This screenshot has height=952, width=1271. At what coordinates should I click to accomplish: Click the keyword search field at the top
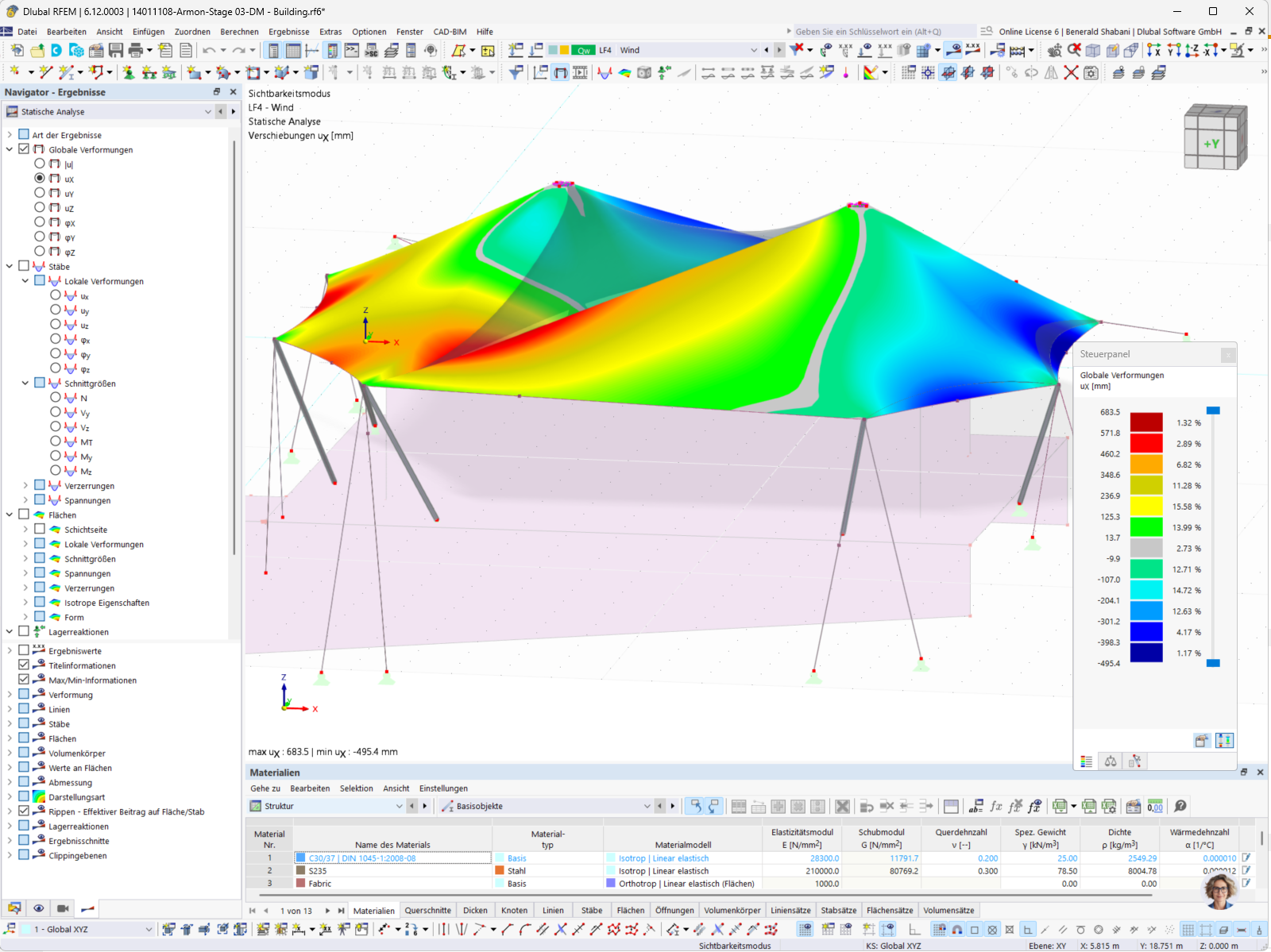tap(874, 31)
